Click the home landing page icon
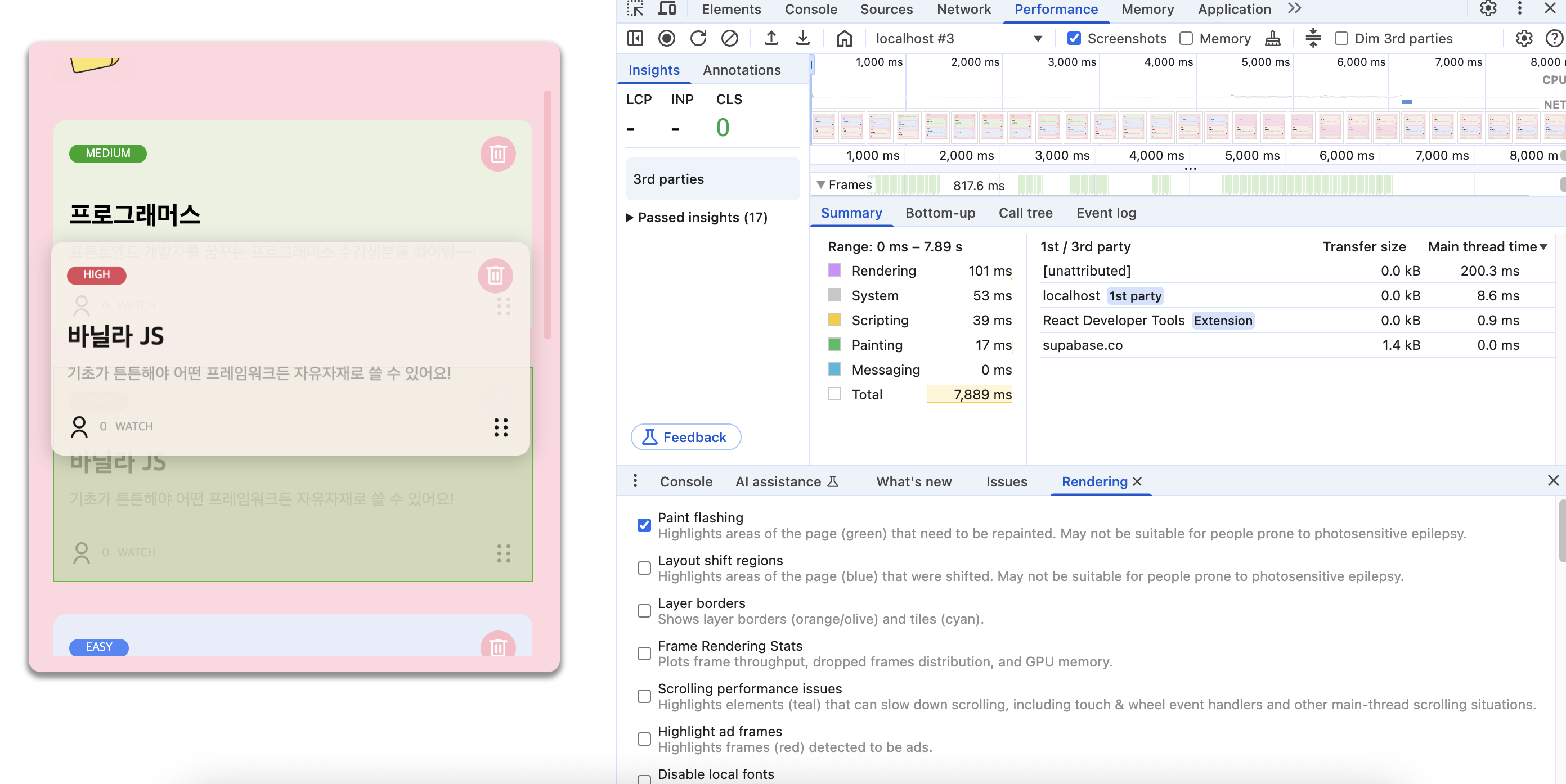 coord(844,38)
